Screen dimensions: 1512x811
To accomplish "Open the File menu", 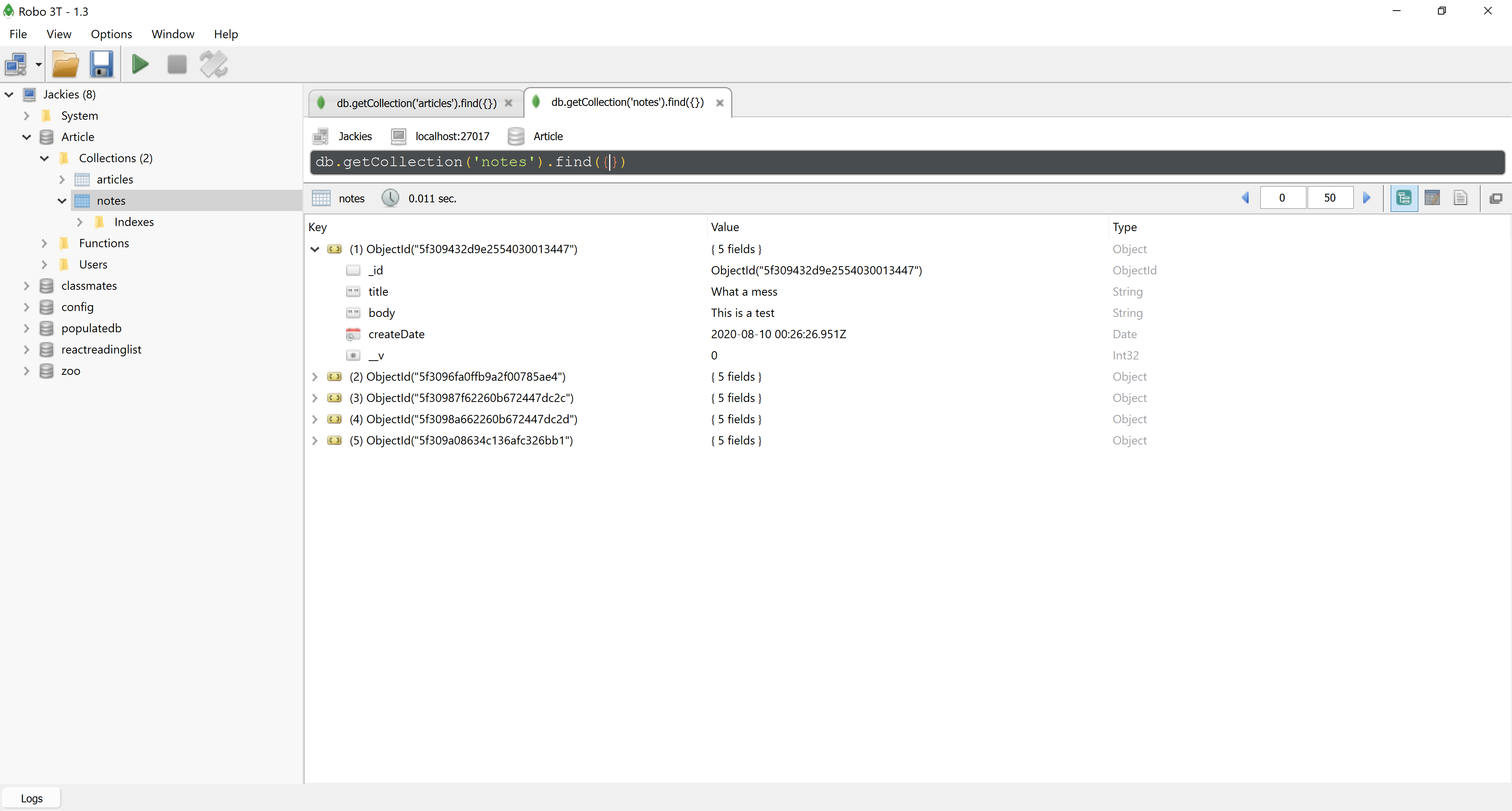I will (x=18, y=34).
